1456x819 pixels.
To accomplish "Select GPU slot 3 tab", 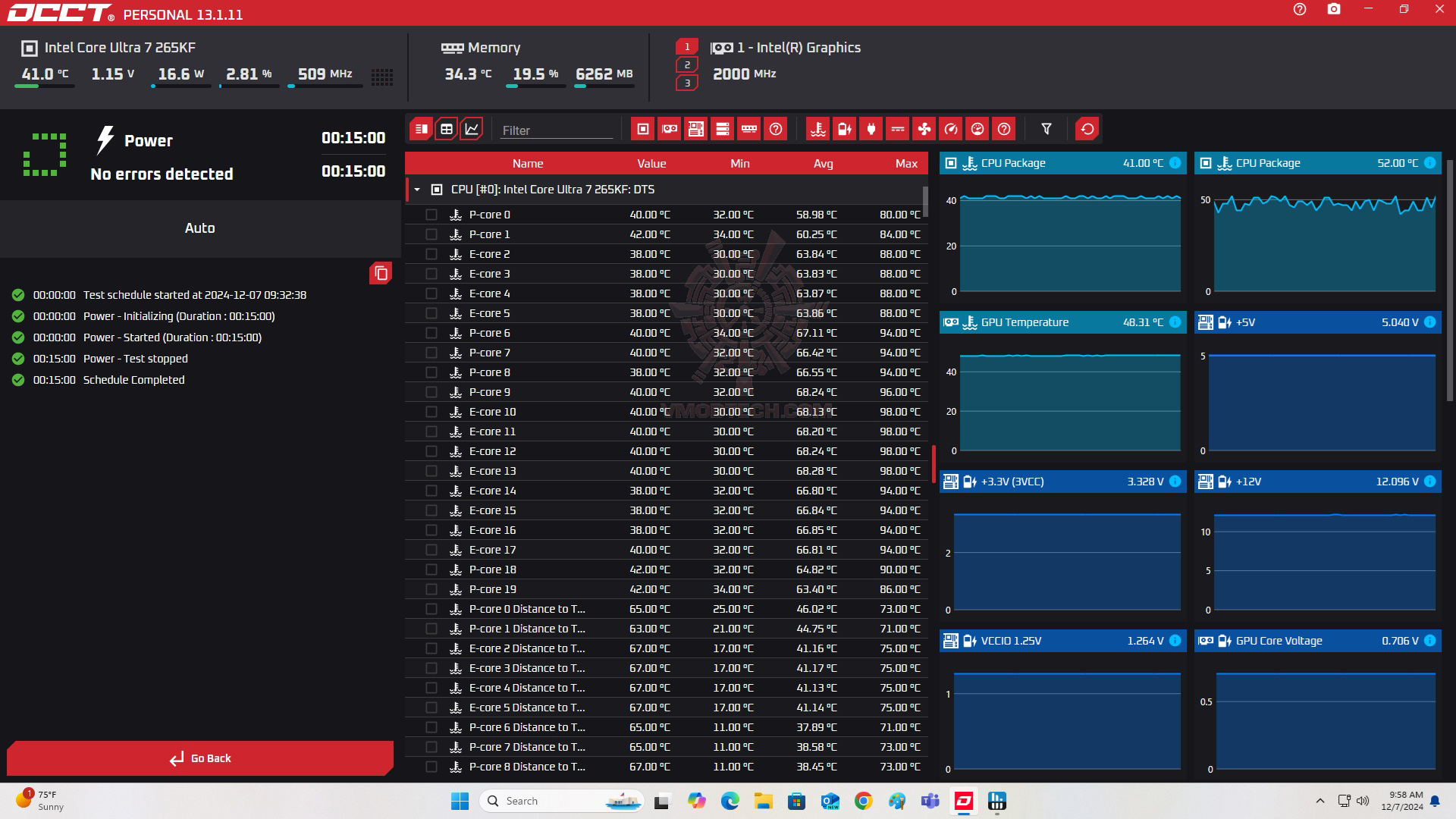I will point(687,83).
